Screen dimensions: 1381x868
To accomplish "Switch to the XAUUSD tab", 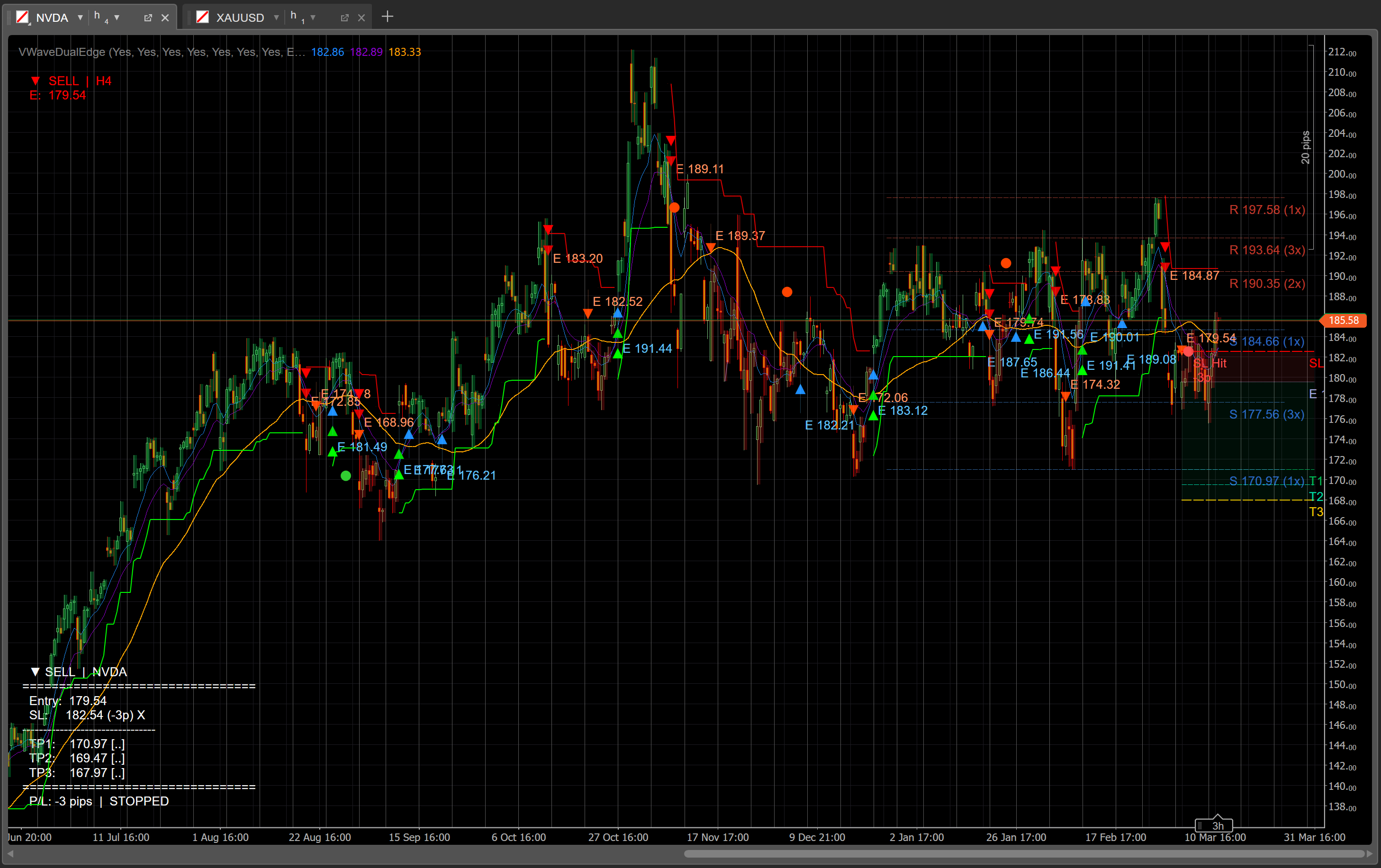I will point(240,18).
